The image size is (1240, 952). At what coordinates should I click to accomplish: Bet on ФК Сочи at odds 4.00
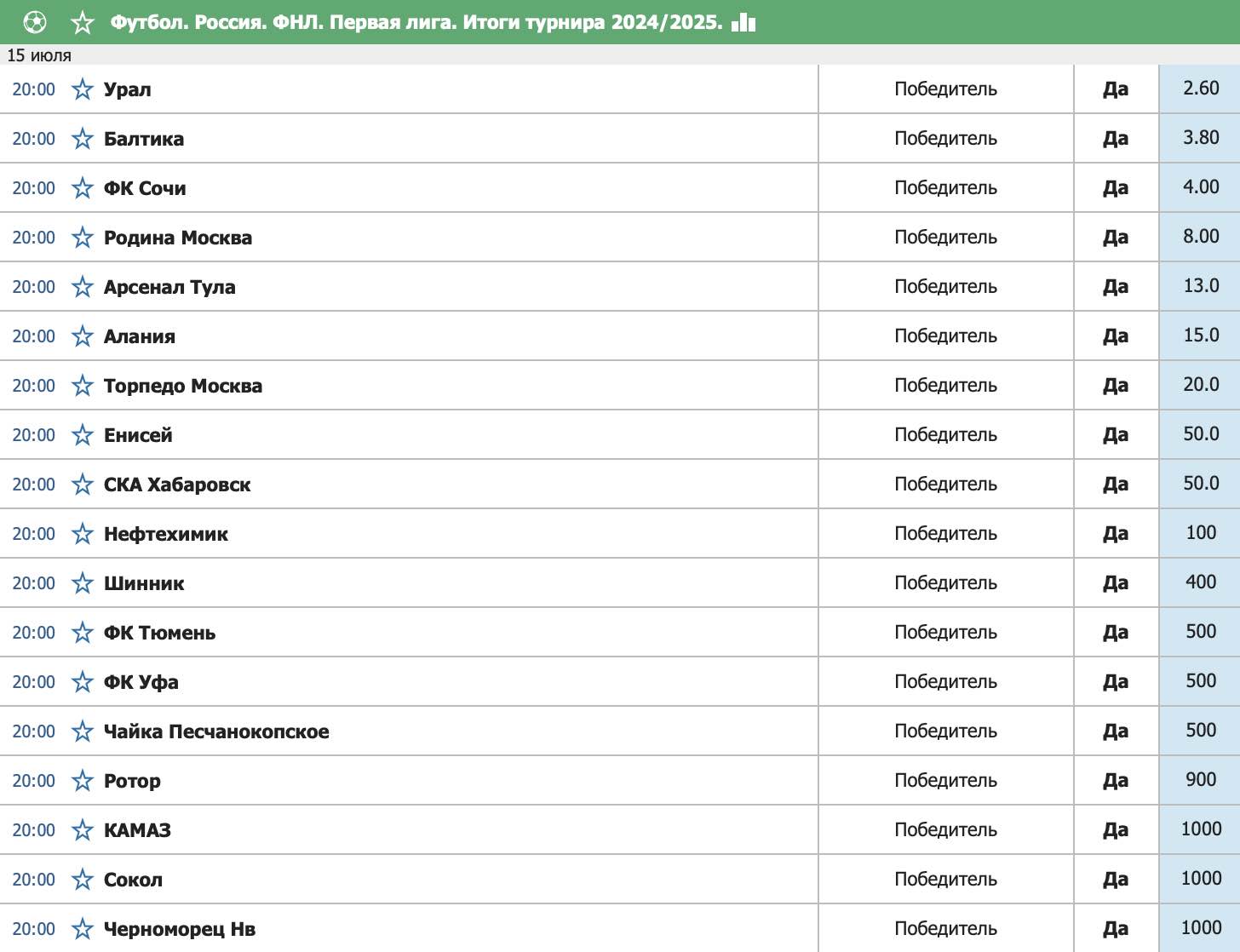pyautogui.click(x=1200, y=187)
